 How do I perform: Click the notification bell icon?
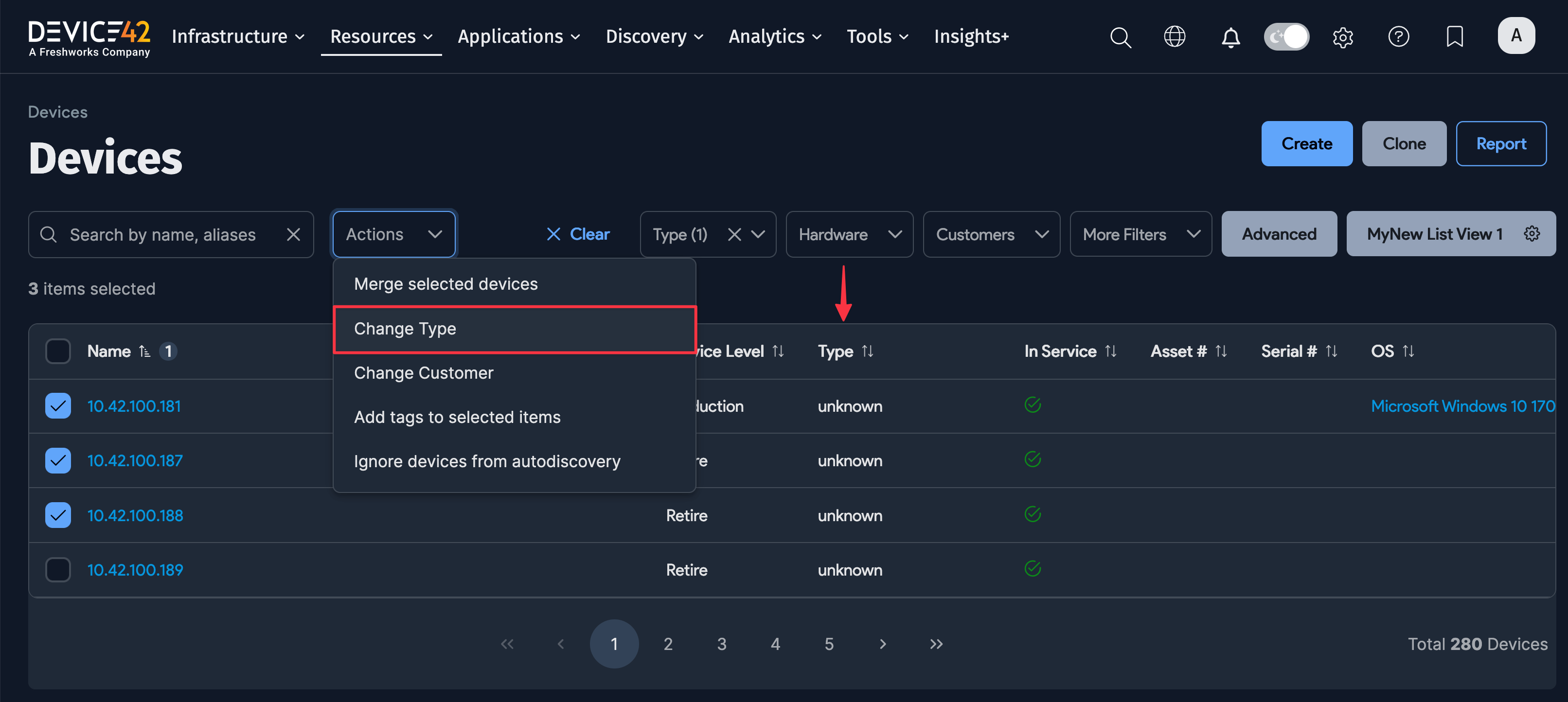(1231, 37)
